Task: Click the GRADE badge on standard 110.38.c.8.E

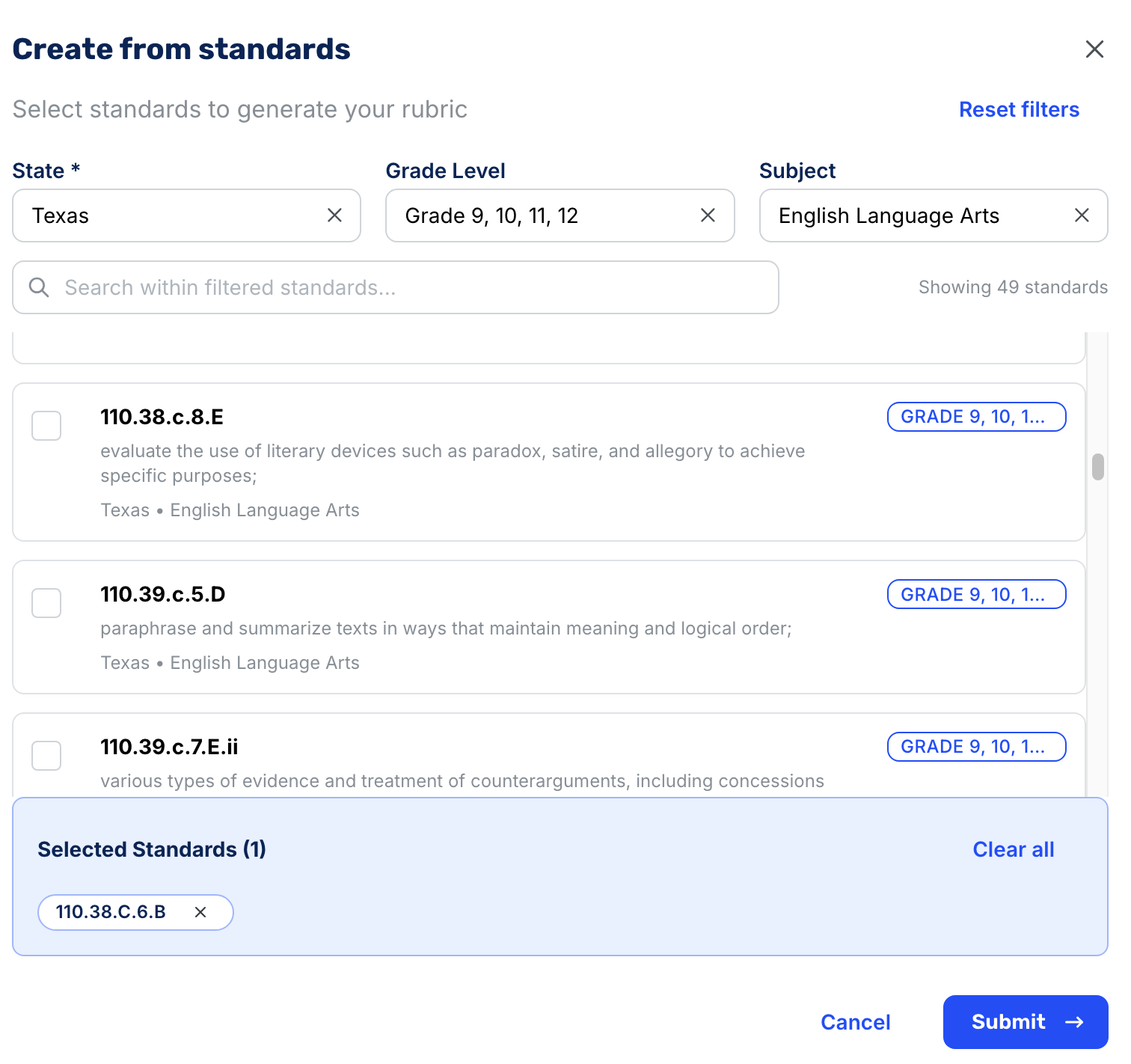Action: click(976, 417)
